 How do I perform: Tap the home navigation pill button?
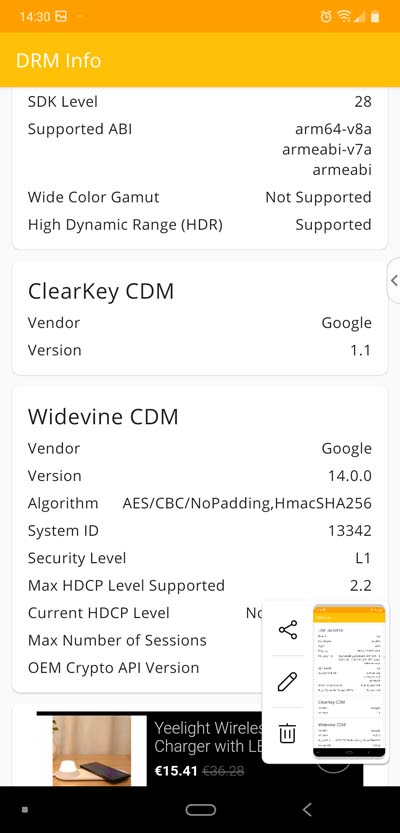tap(200, 810)
